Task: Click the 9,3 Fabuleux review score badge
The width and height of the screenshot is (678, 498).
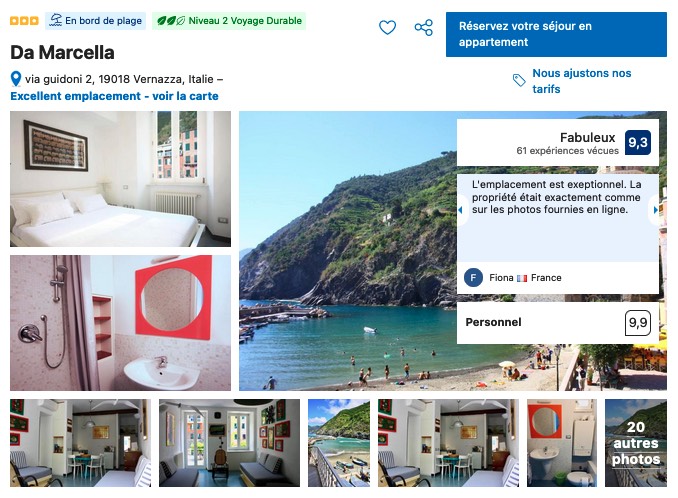Action: point(638,143)
